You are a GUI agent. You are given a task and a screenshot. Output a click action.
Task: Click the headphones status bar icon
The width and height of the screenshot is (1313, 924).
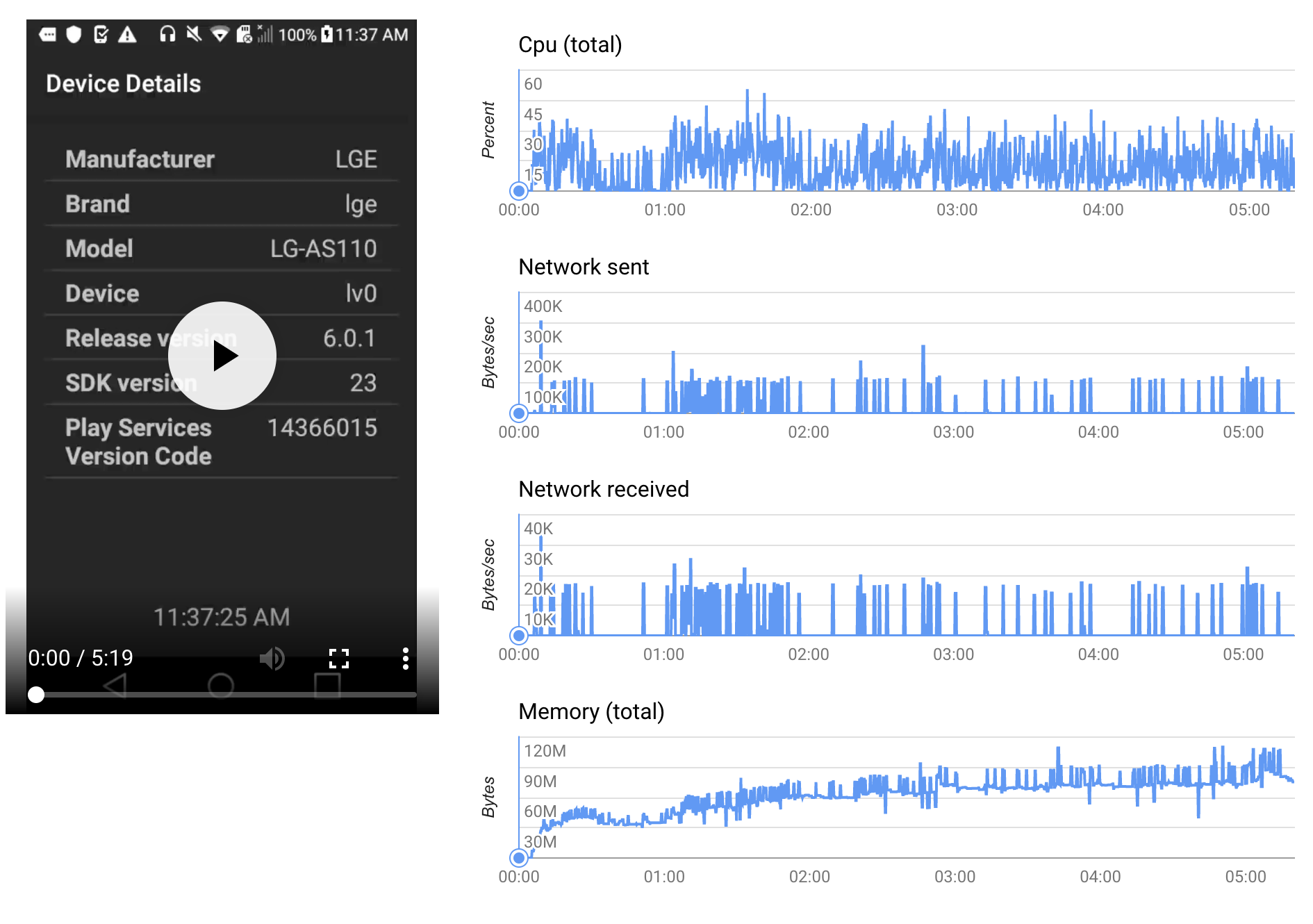click(167, 34)
